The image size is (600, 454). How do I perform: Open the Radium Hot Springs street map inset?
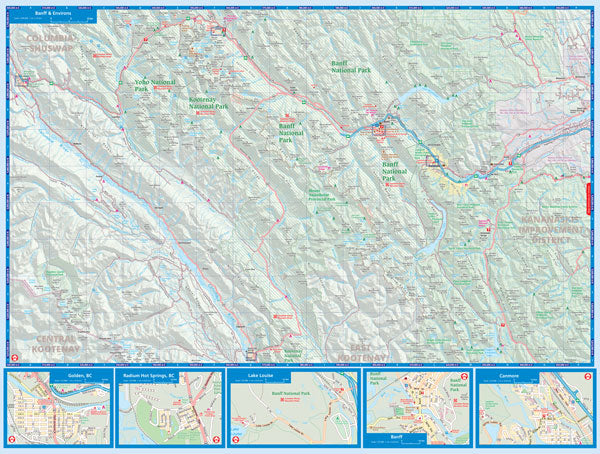(x=170, y=408)
